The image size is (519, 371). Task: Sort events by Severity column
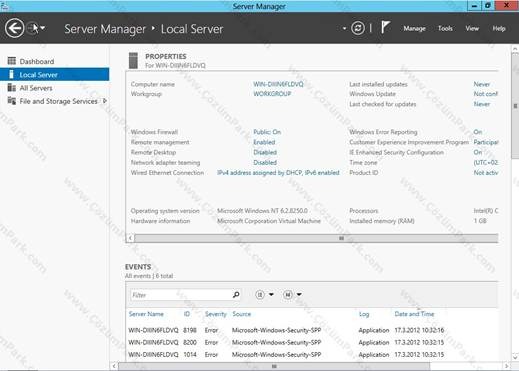216,314
